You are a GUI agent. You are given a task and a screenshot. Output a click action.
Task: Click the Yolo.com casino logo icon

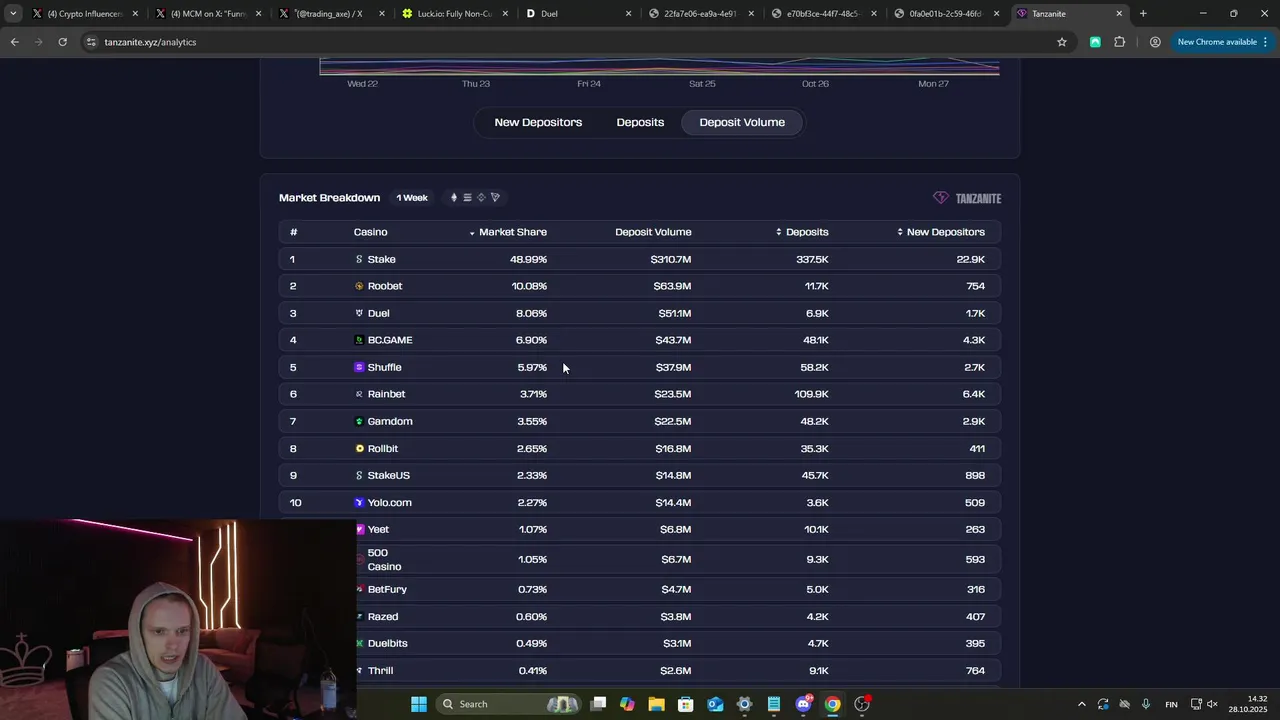click(359, 502)
